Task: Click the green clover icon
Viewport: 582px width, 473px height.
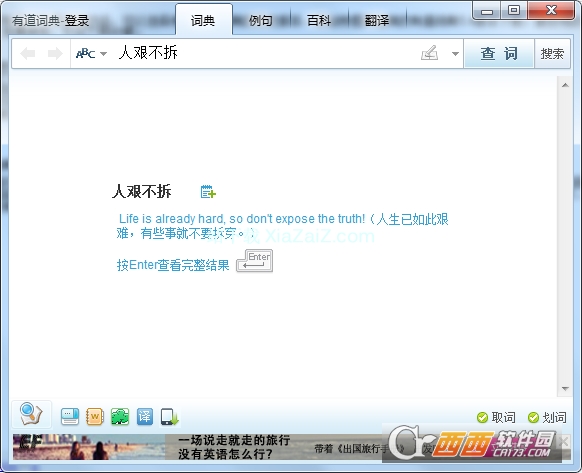Action: (120, 417)
